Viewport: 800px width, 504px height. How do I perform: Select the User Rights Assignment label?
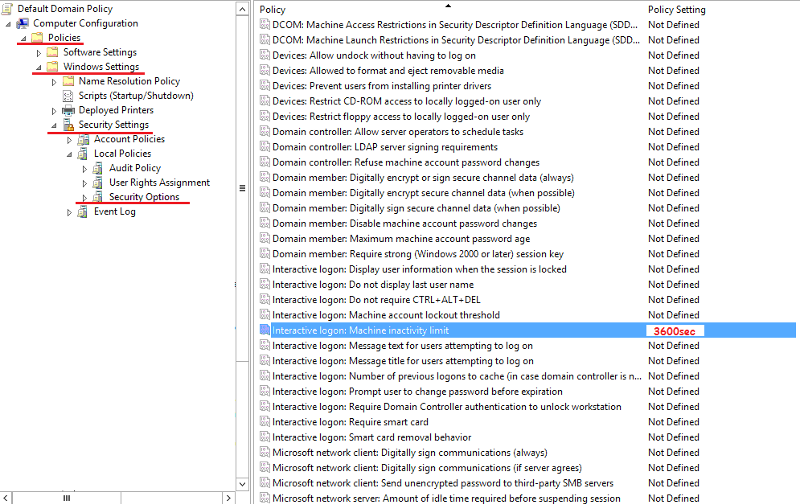tap(159, 183)
